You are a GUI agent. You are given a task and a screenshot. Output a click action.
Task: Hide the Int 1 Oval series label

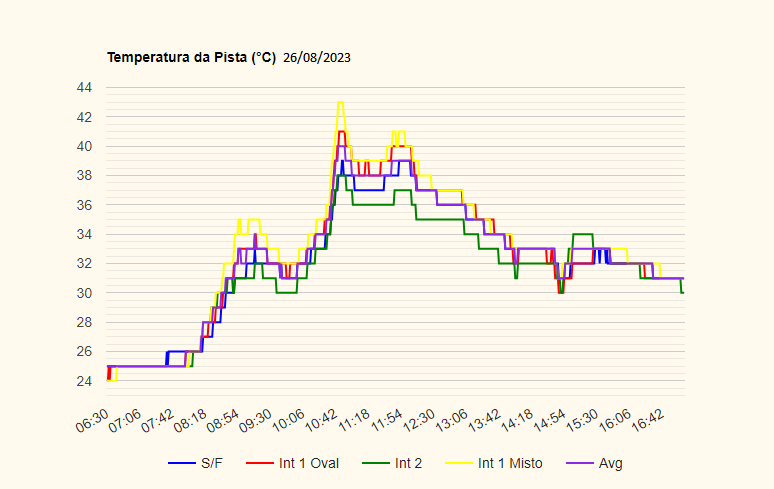[310, 463]
